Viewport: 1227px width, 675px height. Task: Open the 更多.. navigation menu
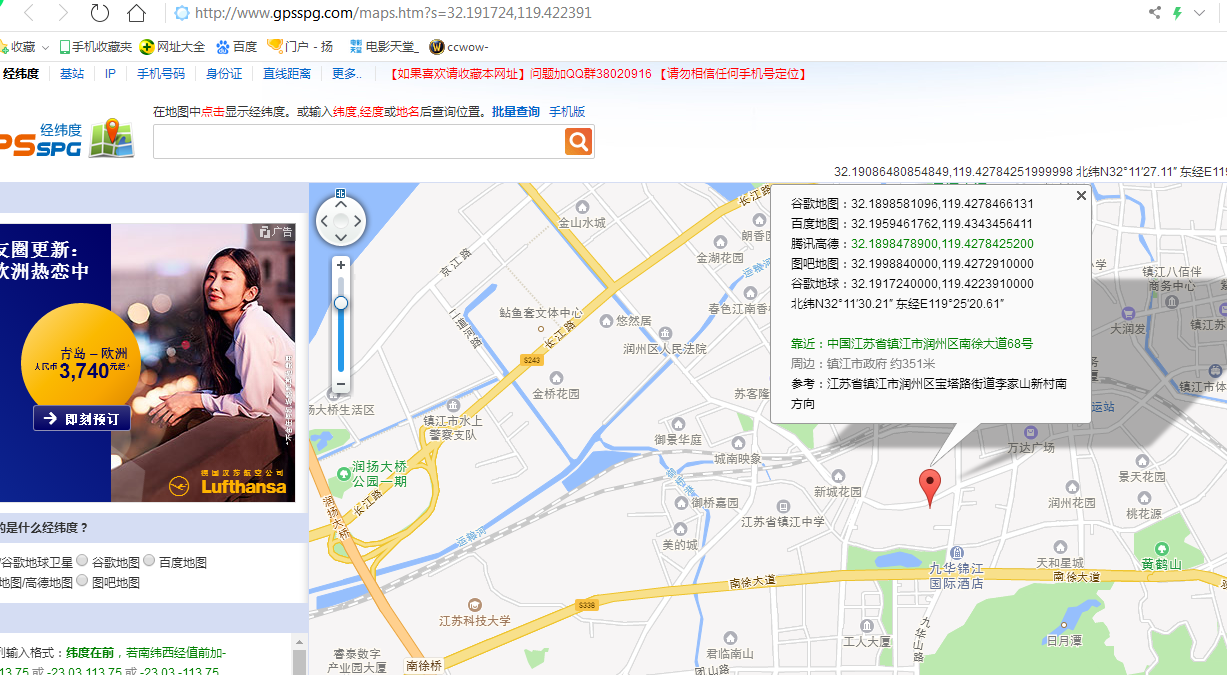[x=347, y=74]
